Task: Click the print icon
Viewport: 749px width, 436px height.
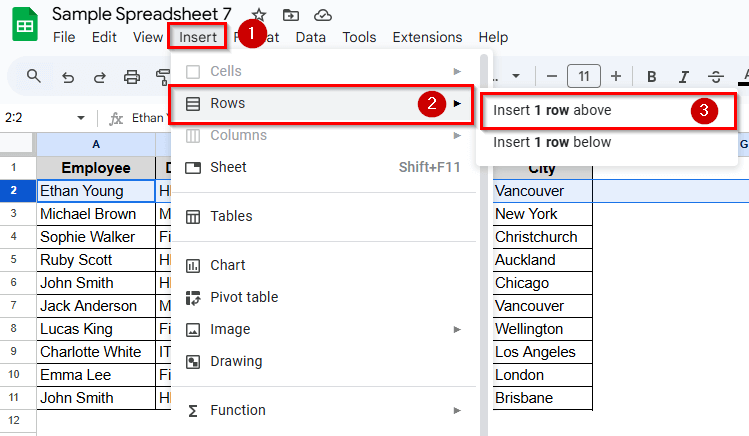Action: point(131,76)
